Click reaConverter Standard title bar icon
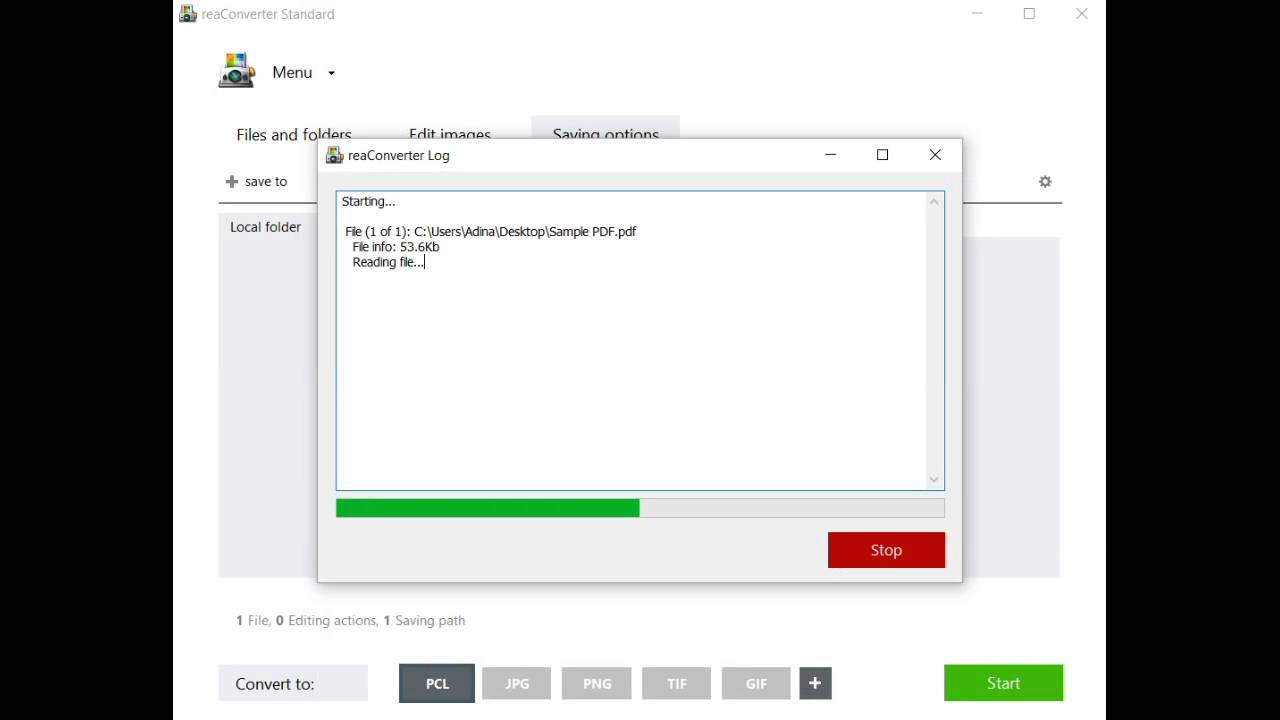The image size is (1280, 720). click(187, 14)
